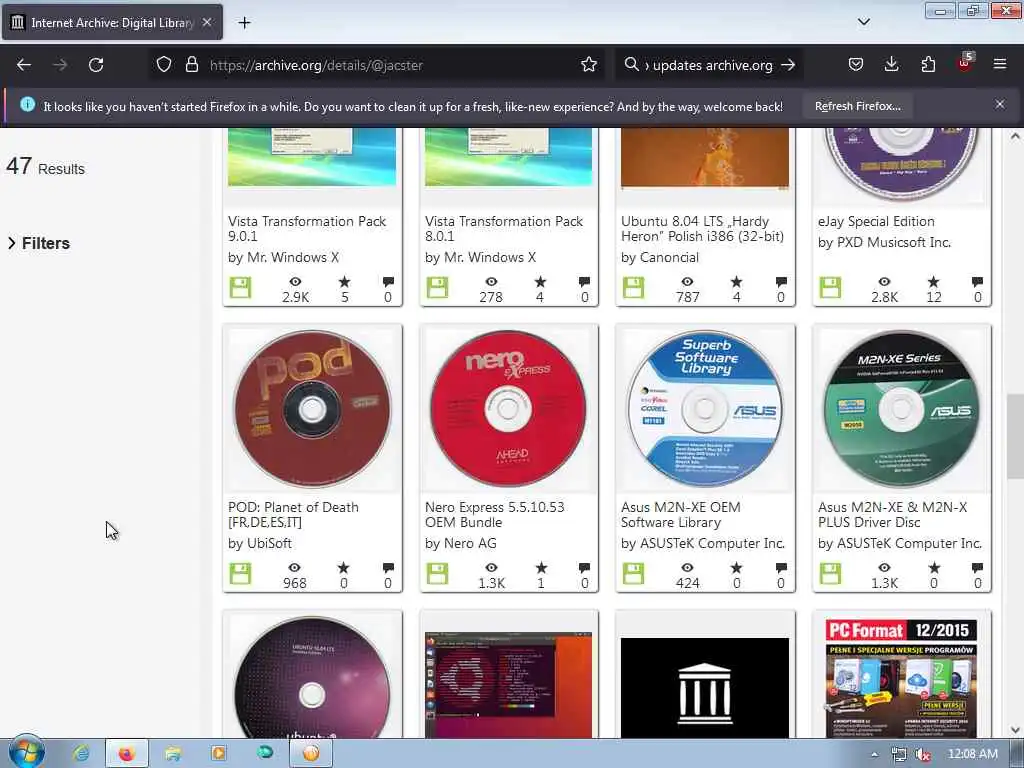This screenshot has width=1024, height=768.
Task: List all tabs with the chevron
Action: [x=863, y=22]
